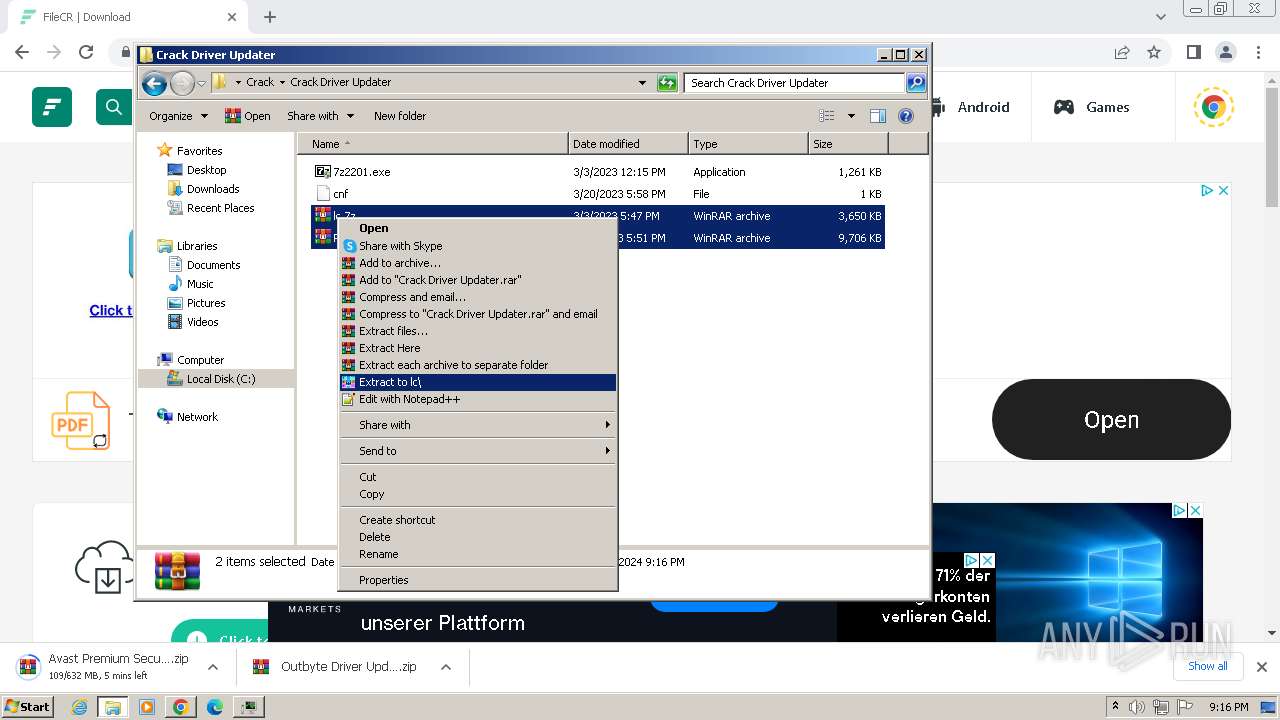This screenshot has height=720, width=1280.
Task: Click Microsoft Edge icon in taskbar
Action: tap(214, 707)
